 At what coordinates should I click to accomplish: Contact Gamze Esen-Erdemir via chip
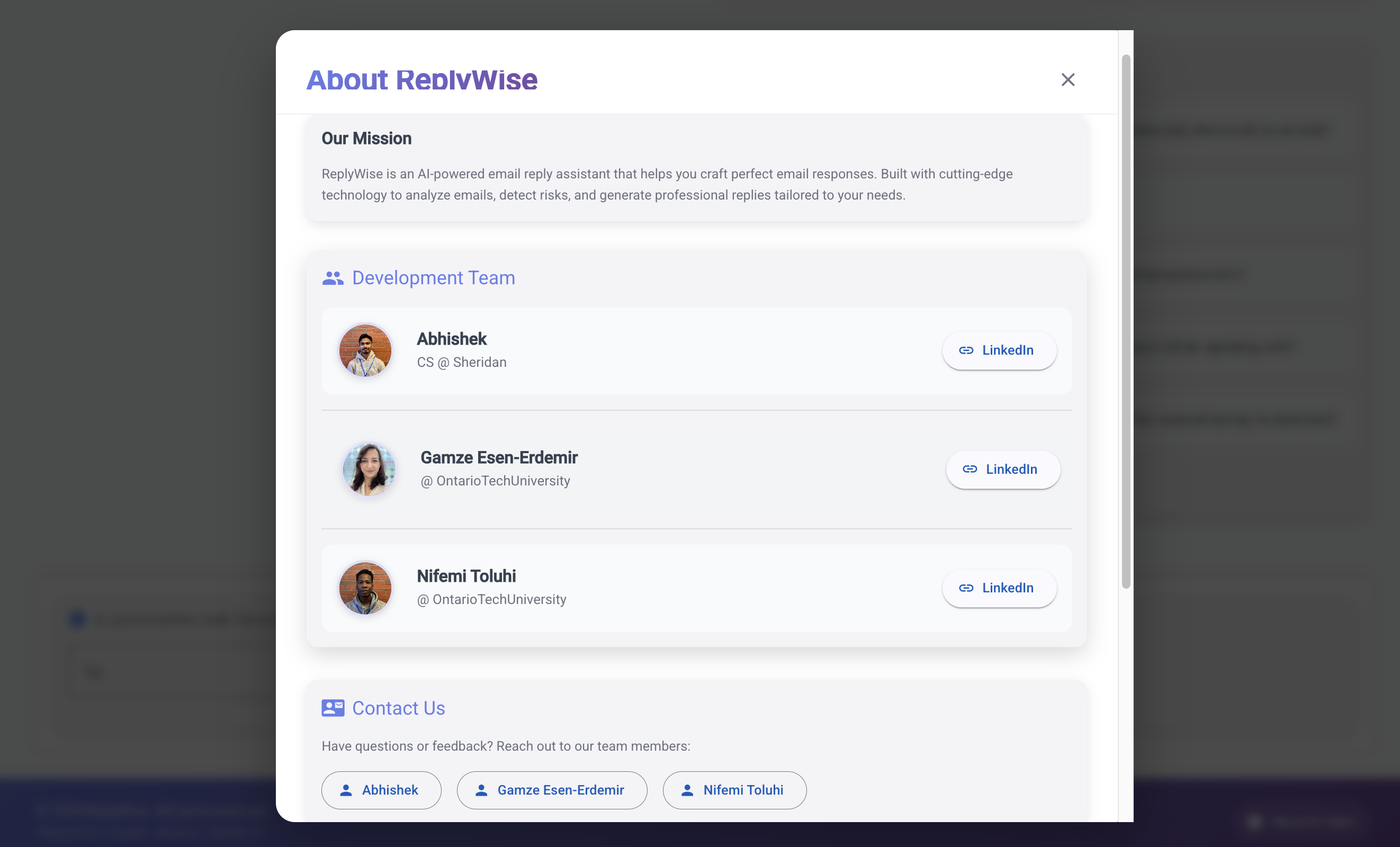coord(552,790)
